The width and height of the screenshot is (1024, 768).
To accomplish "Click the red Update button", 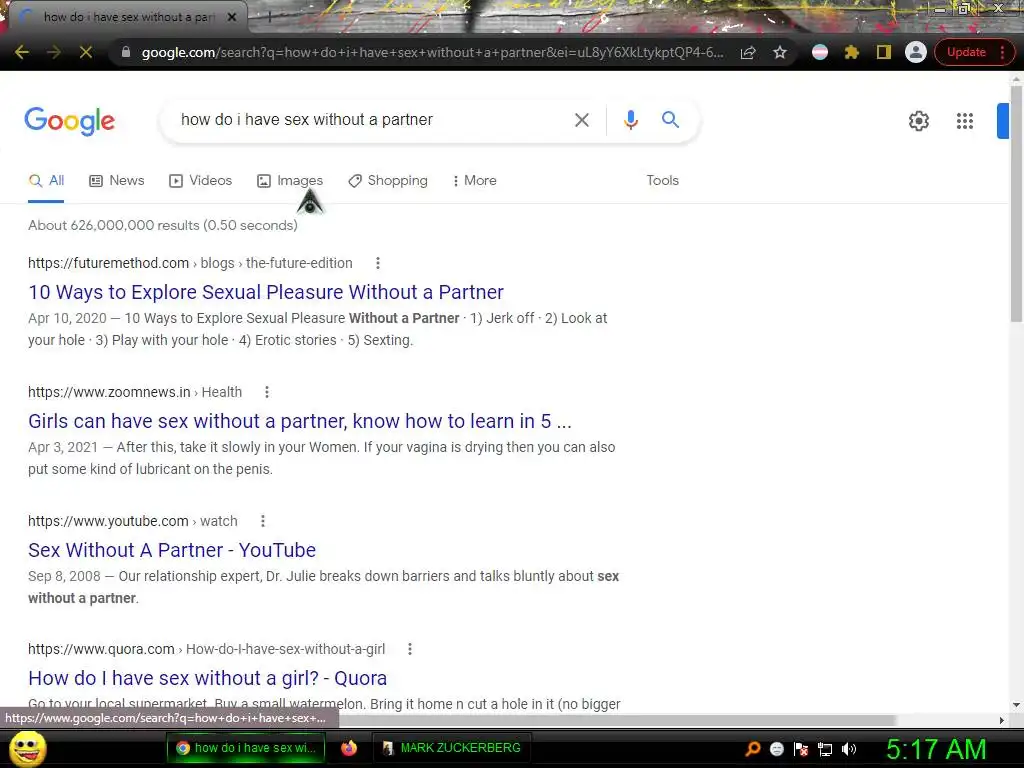I will click(966, 52).
